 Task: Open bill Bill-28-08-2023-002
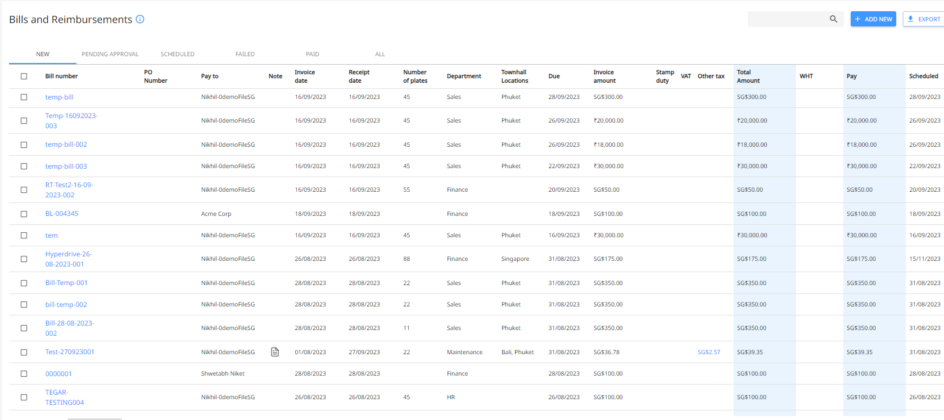pos(70,328)
